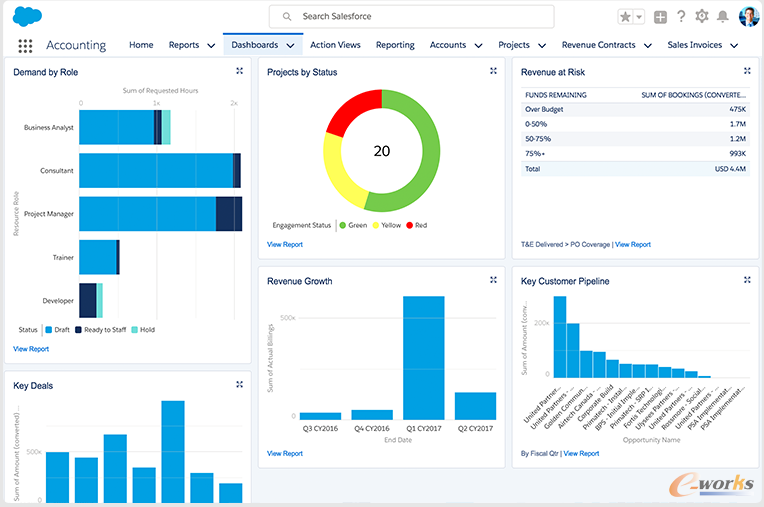
Task: Click the Project Manager Ready to Staff segment
Action: pyautogui.click(x=229, y=214)
